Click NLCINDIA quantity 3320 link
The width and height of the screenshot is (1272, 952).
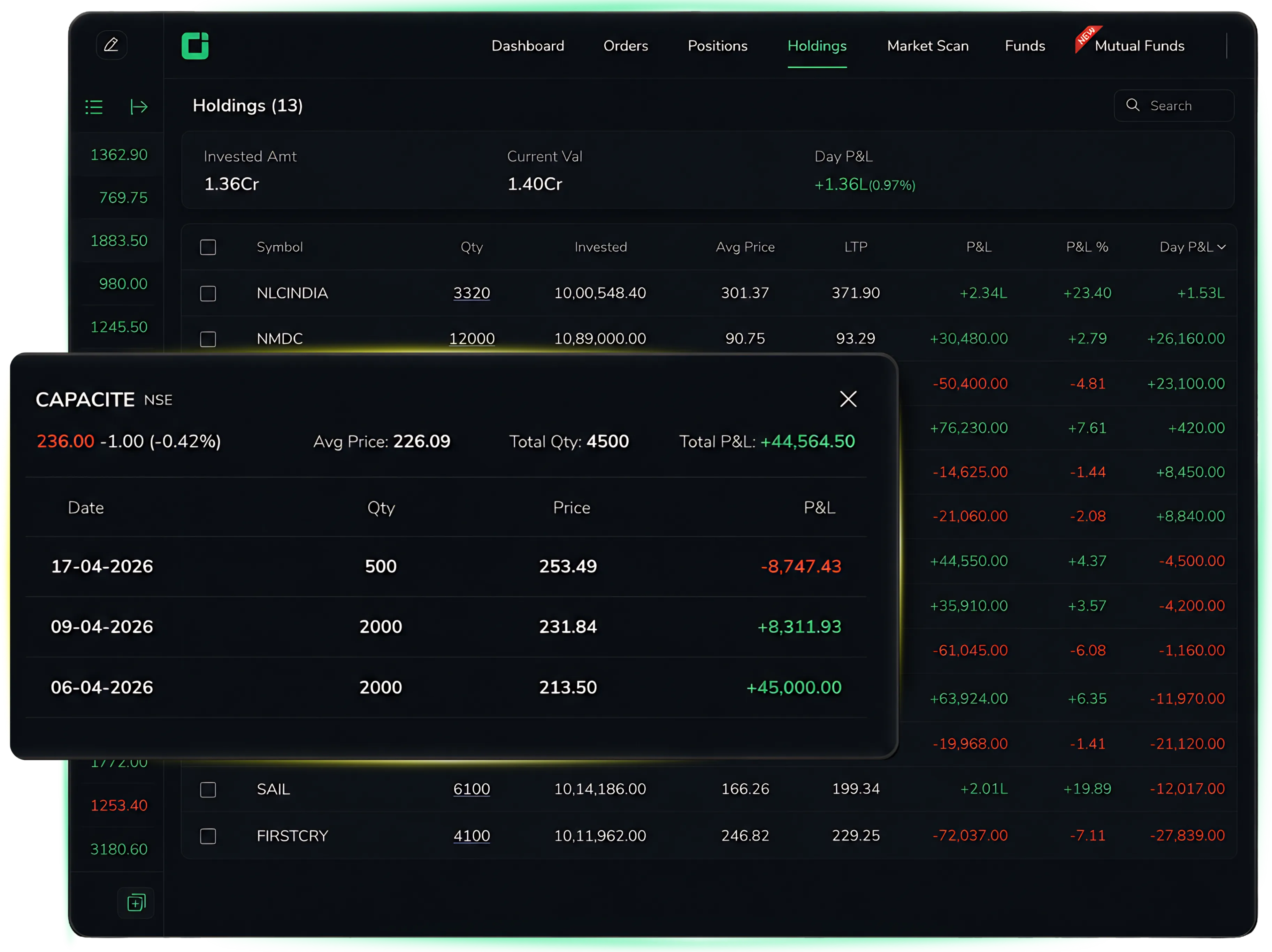[472, 293]
